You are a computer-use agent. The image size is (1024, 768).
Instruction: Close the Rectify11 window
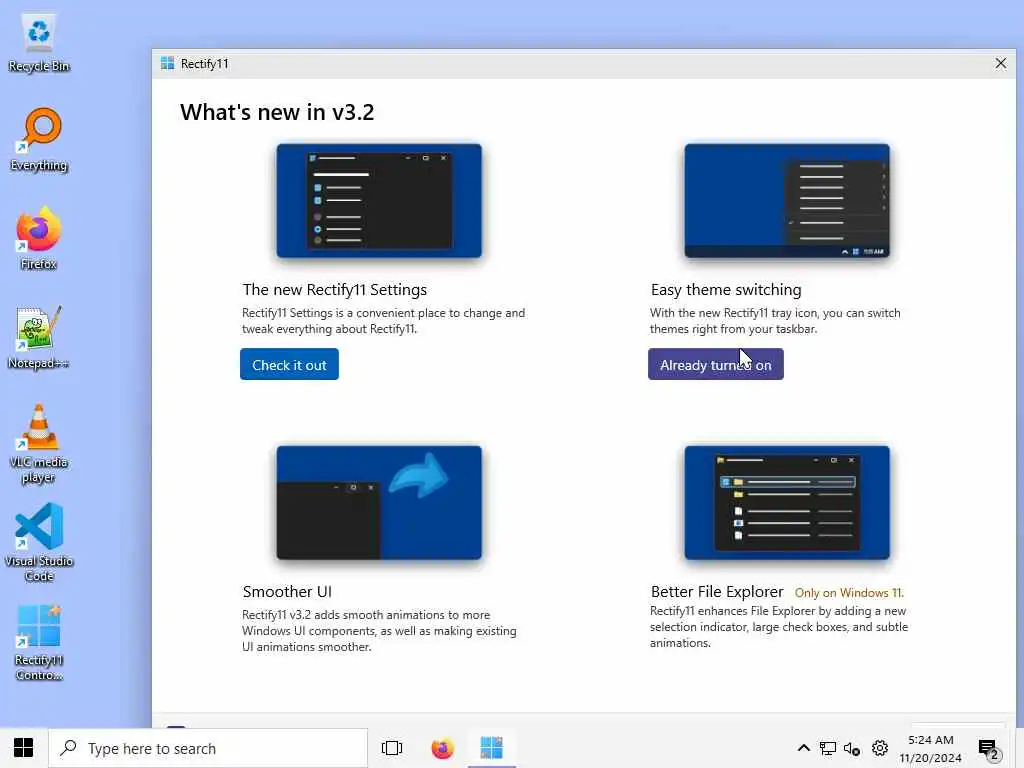click(x=1000, y=63)
